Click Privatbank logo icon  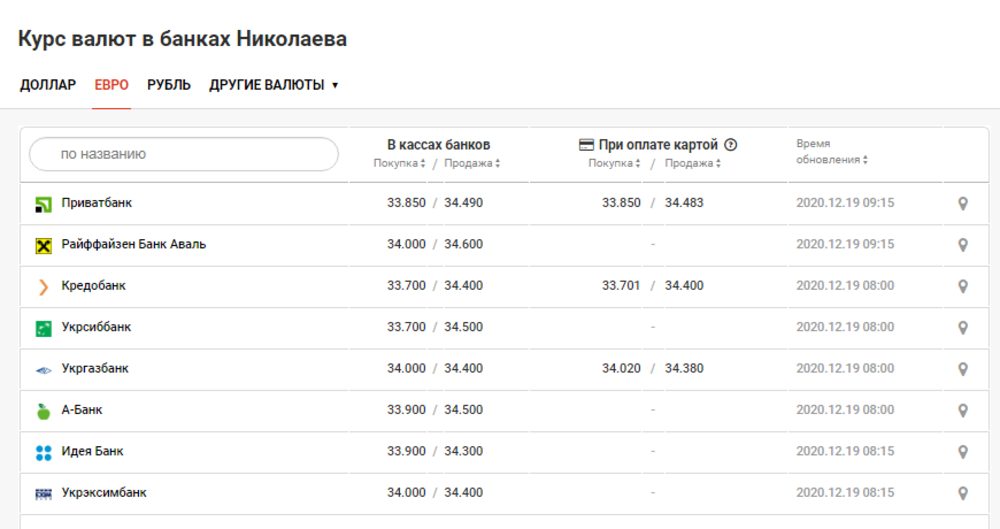click(43, 204)
